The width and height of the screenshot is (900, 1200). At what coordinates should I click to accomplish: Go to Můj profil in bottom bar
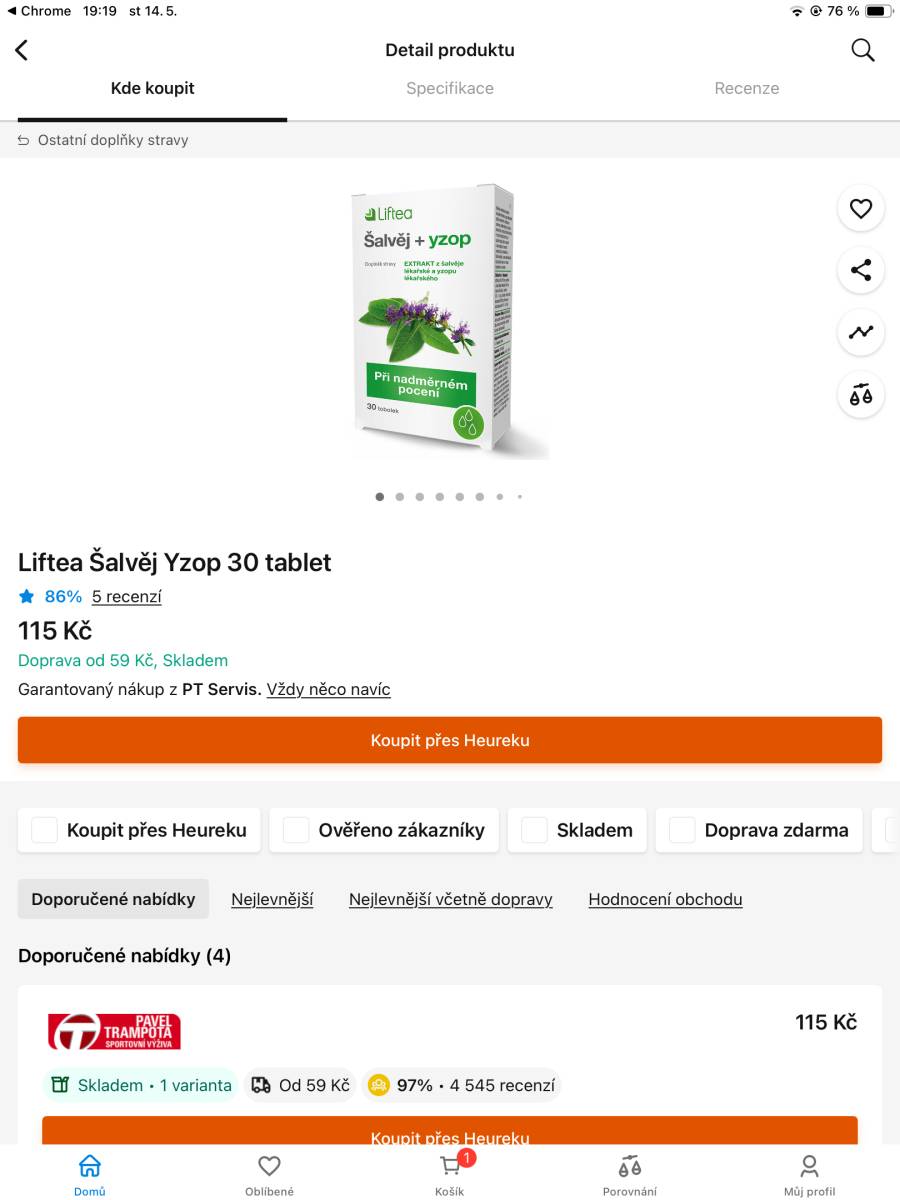coord(809,1174)
